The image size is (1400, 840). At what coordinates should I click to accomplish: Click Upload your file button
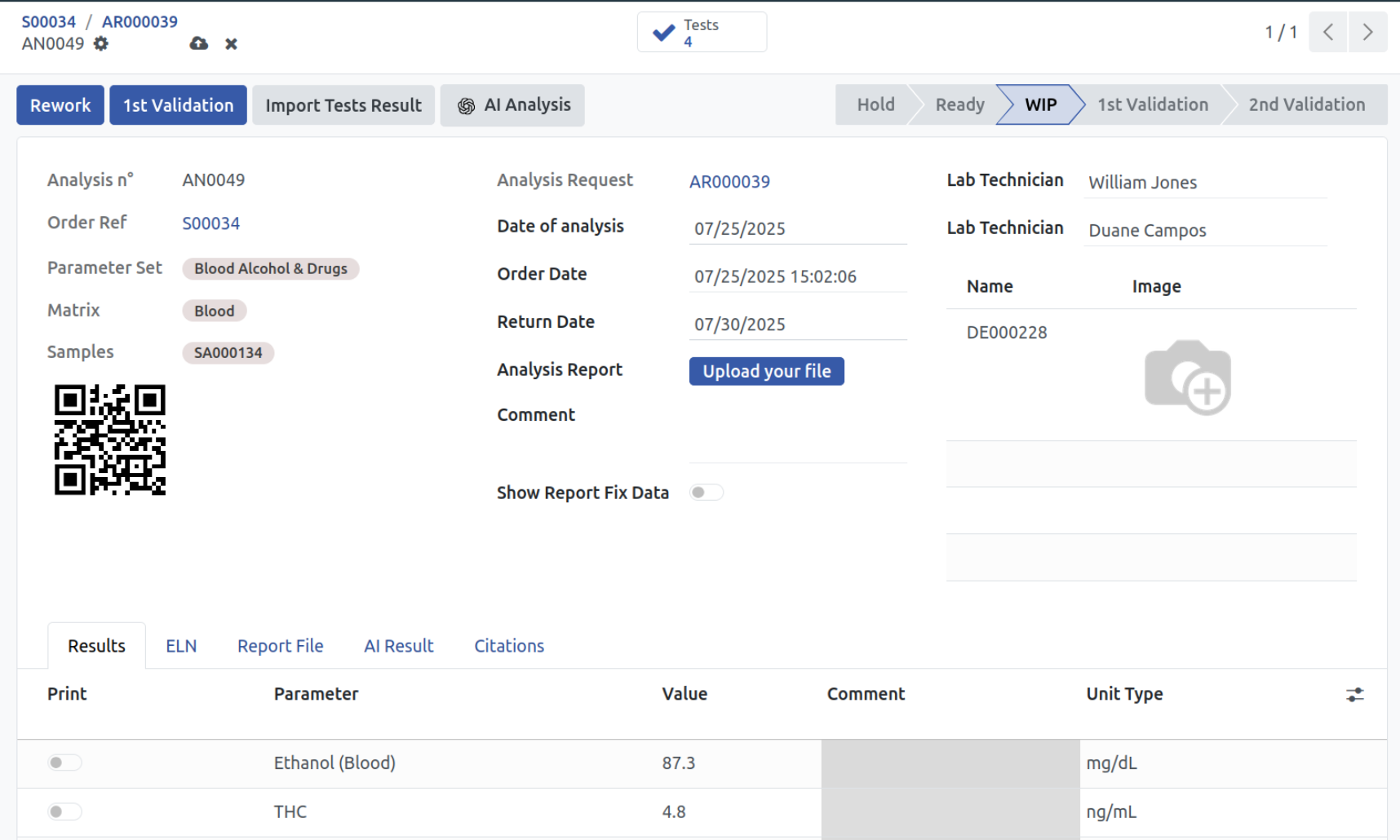(x=767, y=371)
